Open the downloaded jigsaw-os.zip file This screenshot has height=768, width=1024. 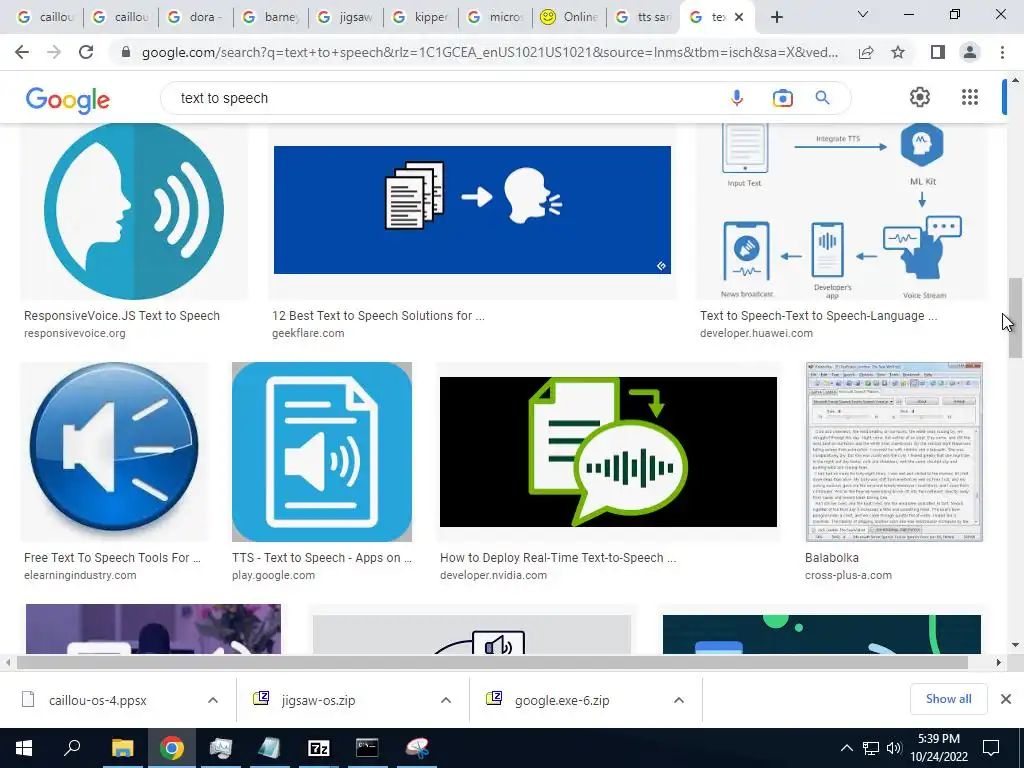pos(318,700)
